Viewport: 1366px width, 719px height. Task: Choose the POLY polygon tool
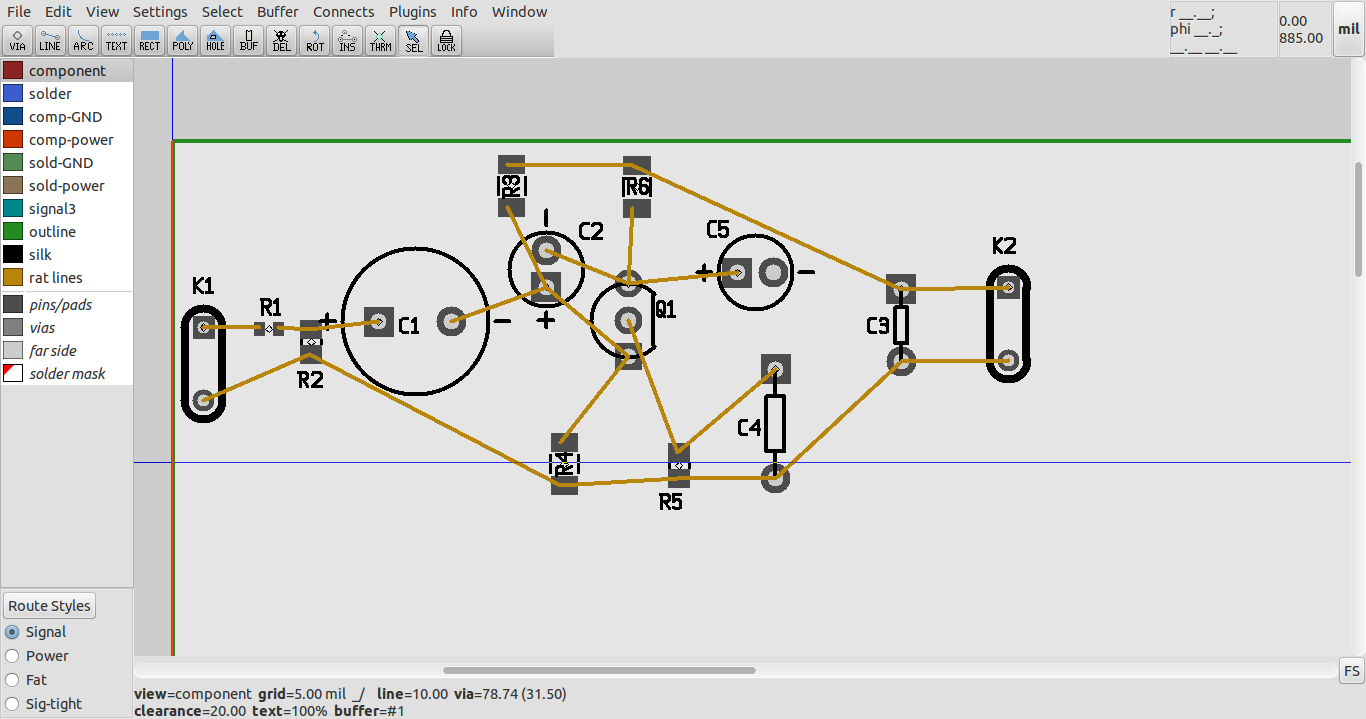point(182,40)
